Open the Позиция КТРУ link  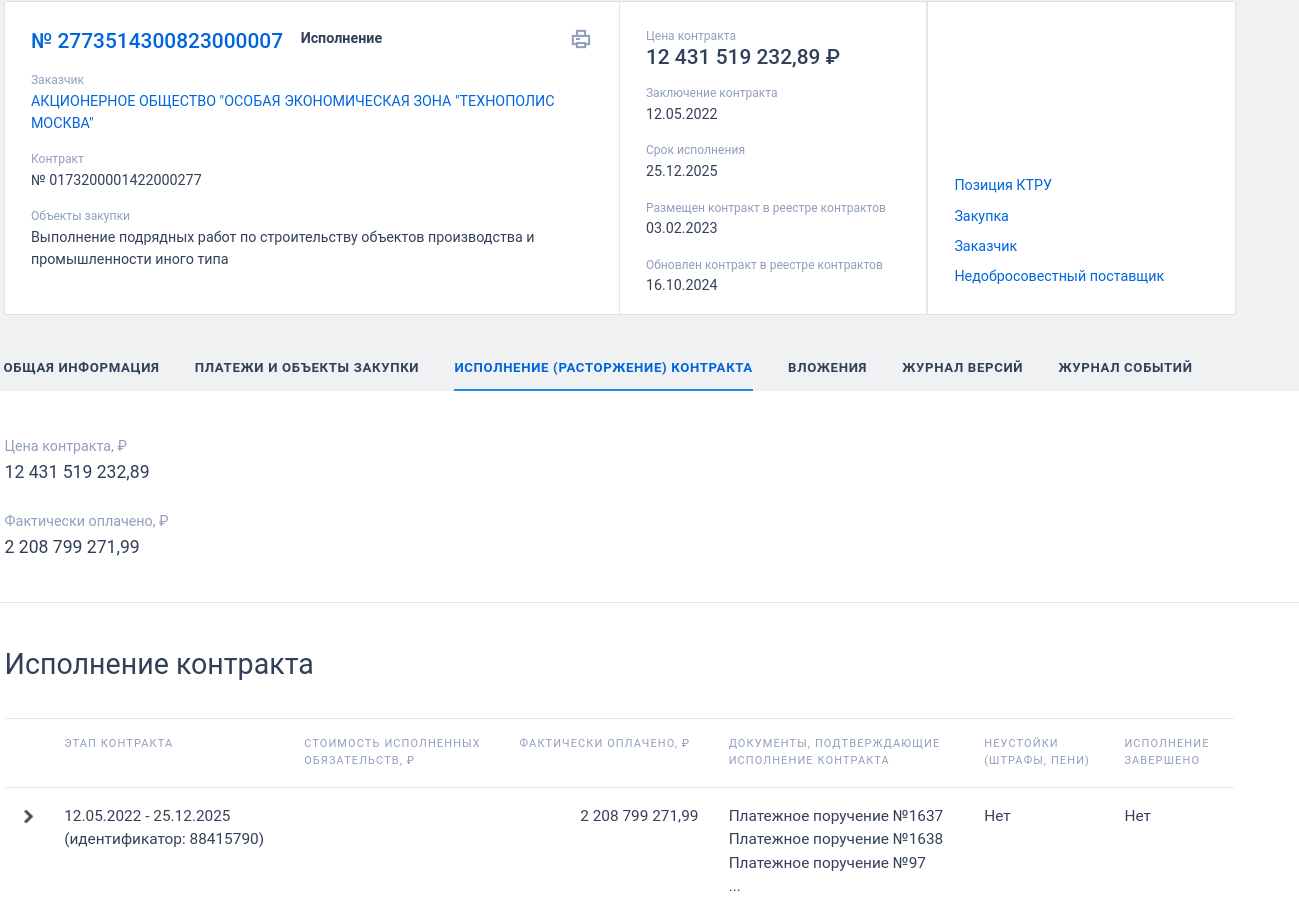point(1003,185)
